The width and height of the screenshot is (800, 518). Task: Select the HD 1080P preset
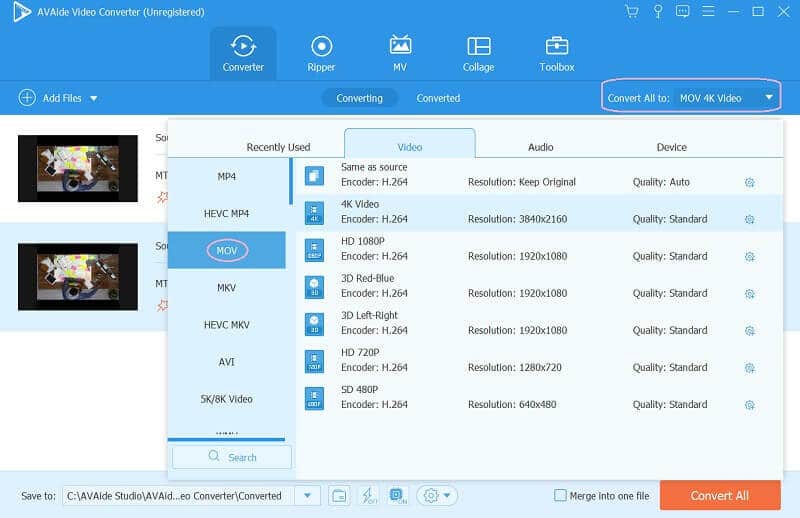tap(539, 250)
